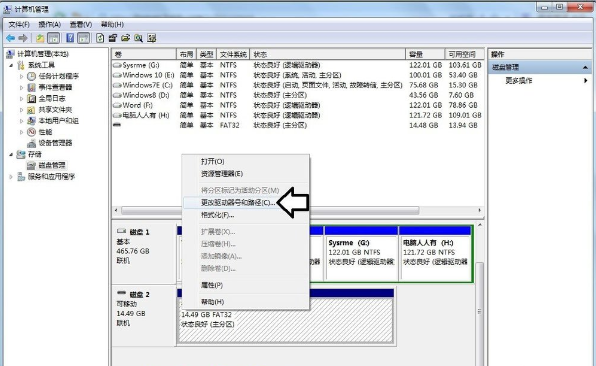The height and width of the screenshot is (366, 596).
Task: Click the volume list scrollbar left arrow
Action: coord(116,210)
